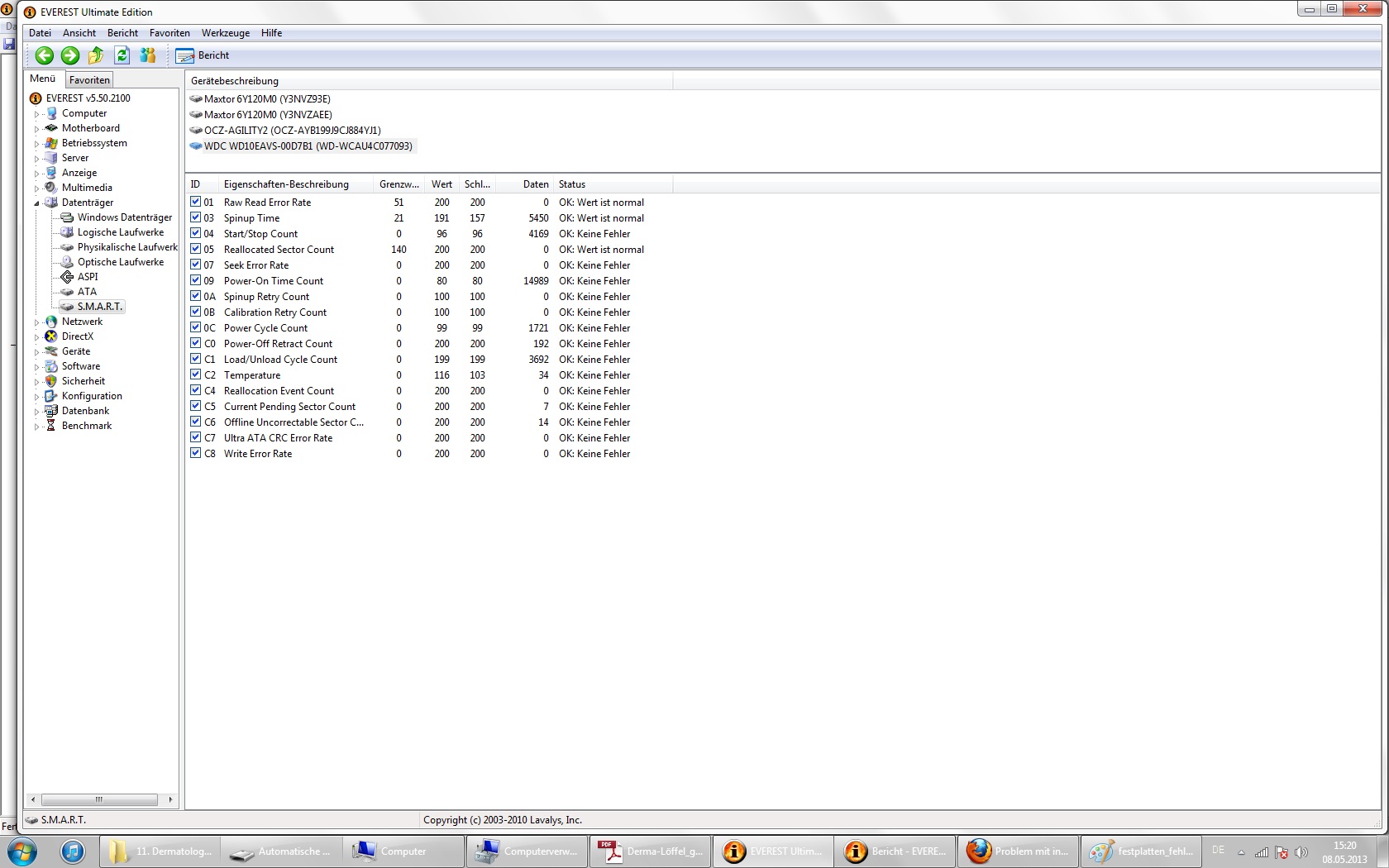Switch to the Menü tab
This screenshot has height=868, width=1389.
pyautogui.click(x=43, y=79)
